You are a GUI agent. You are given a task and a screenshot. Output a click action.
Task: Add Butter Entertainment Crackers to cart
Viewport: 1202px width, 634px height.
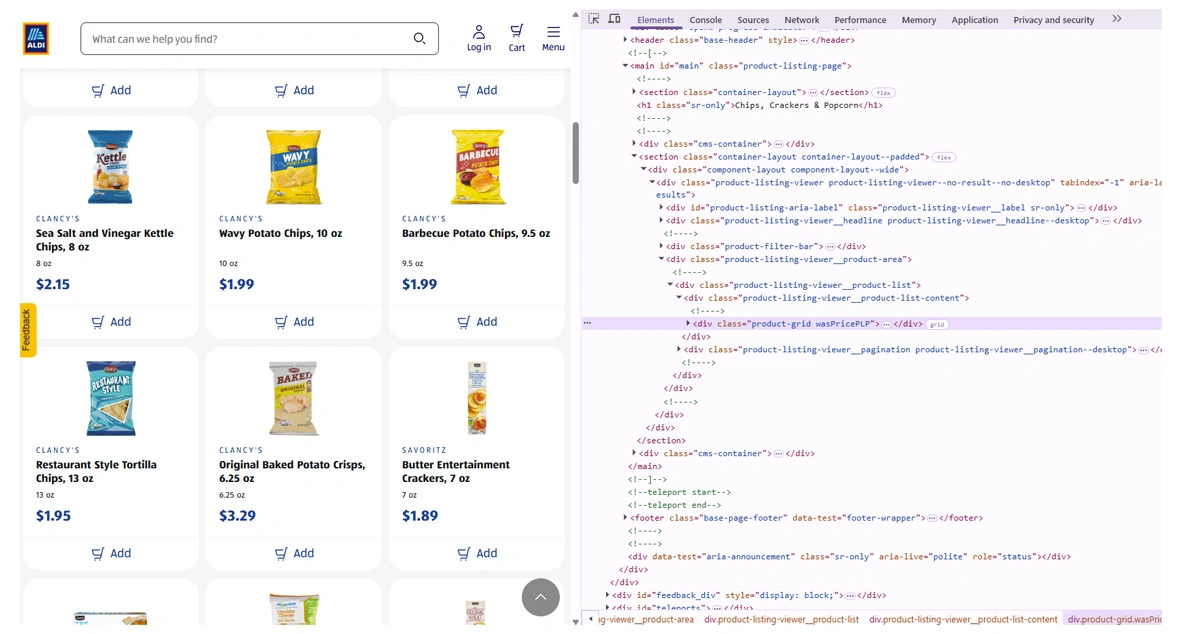[x=477, y=553]
